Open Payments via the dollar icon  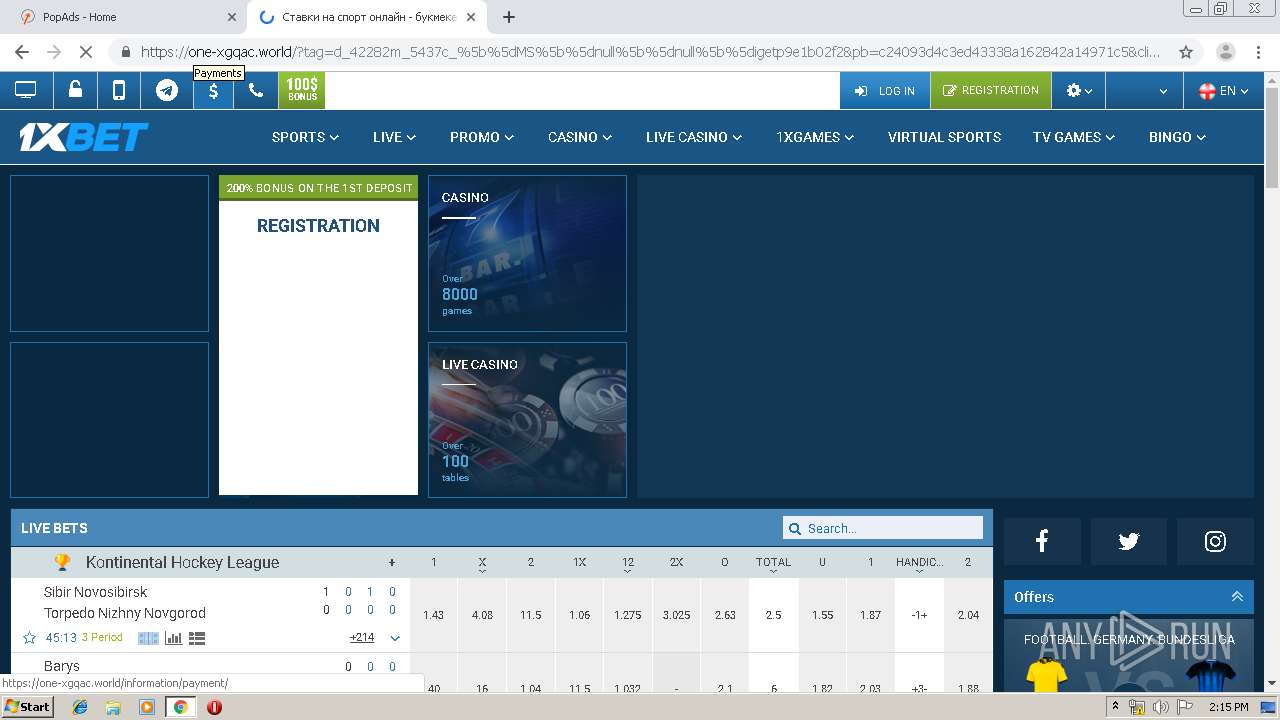click(213, 90)
